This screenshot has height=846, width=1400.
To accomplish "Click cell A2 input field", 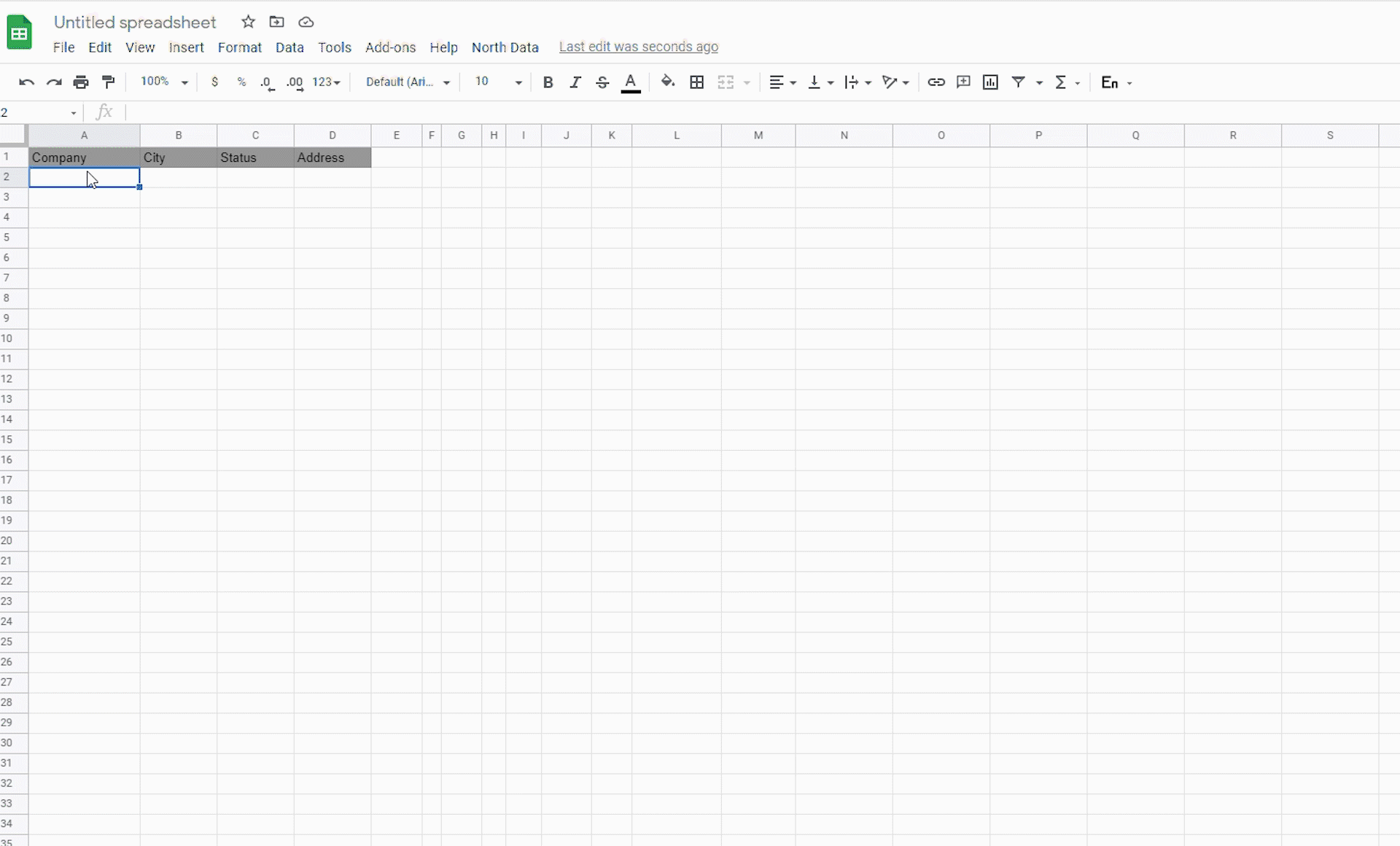I will point(84,177).
